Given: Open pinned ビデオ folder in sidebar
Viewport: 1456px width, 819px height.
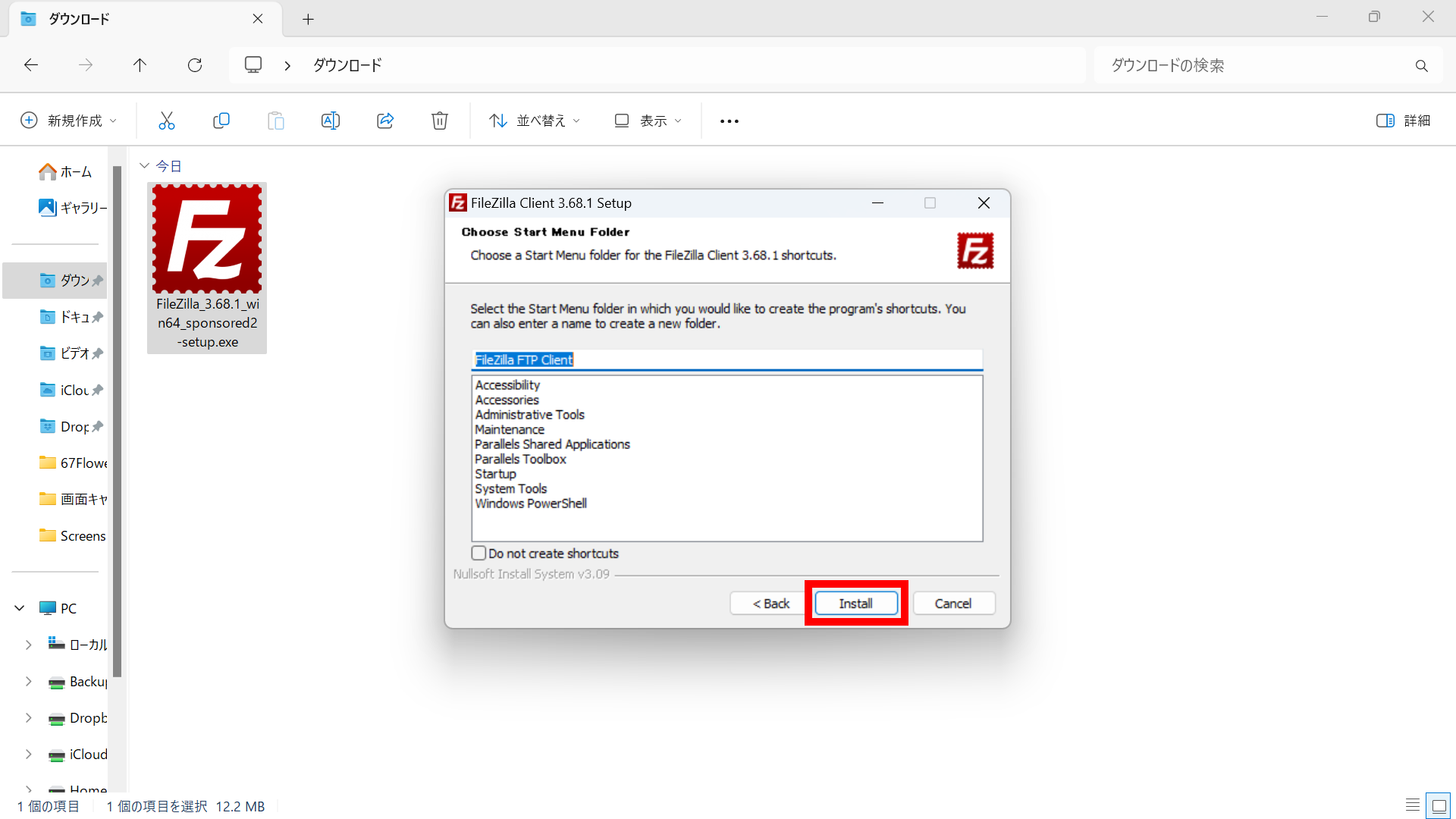Looking at the screenshot, I should [71, 353].
